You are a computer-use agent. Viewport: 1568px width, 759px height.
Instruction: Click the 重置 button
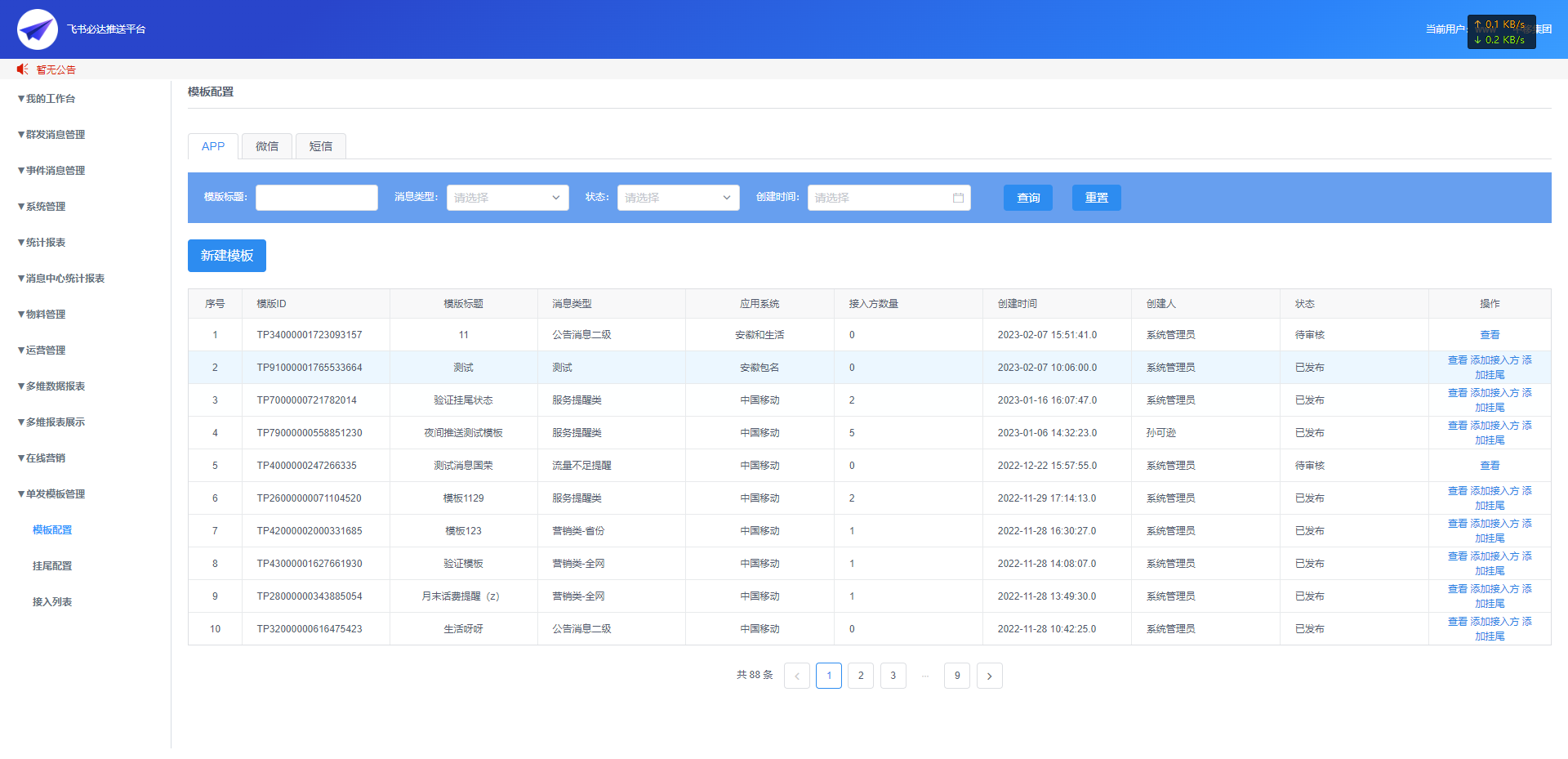click(x=1097, y=198)
